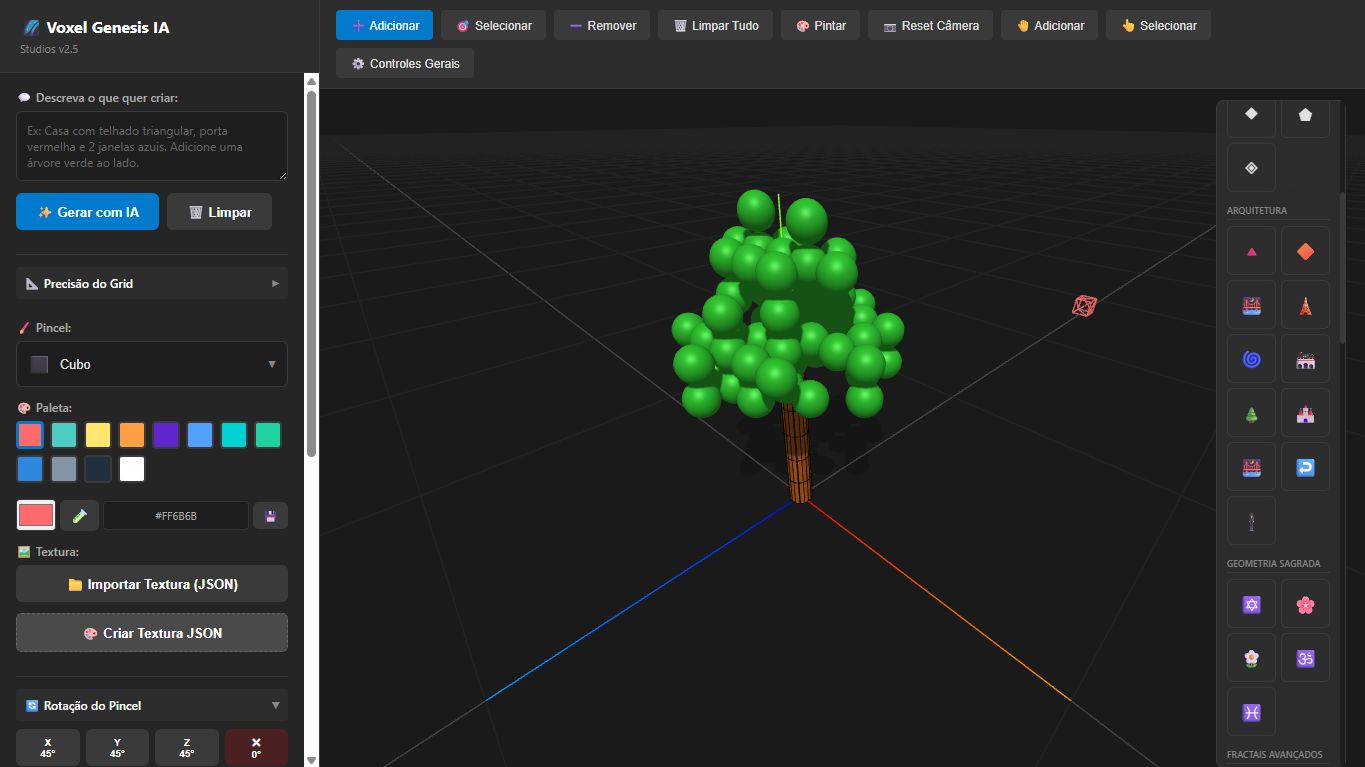Insert the blue spiral preset
The height and width of the screenshot is (767, 1365).
[x=1251, y=359]
